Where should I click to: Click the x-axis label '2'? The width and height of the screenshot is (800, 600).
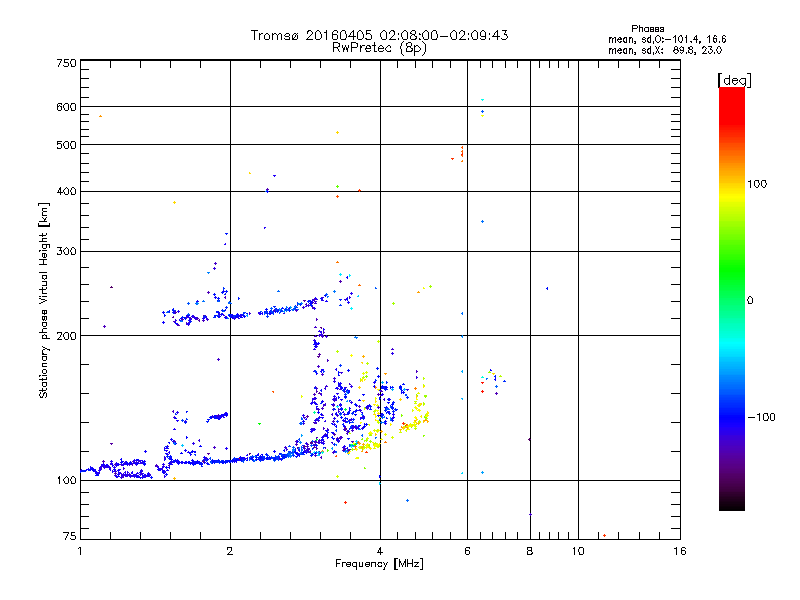230,551
